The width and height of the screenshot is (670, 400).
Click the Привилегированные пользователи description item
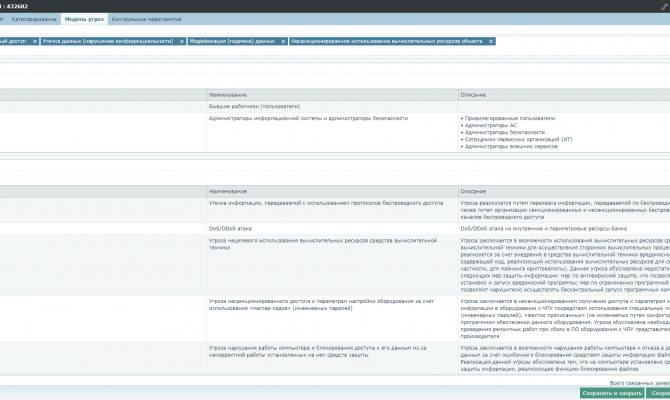pyautogui.click(x=508, y=118)
